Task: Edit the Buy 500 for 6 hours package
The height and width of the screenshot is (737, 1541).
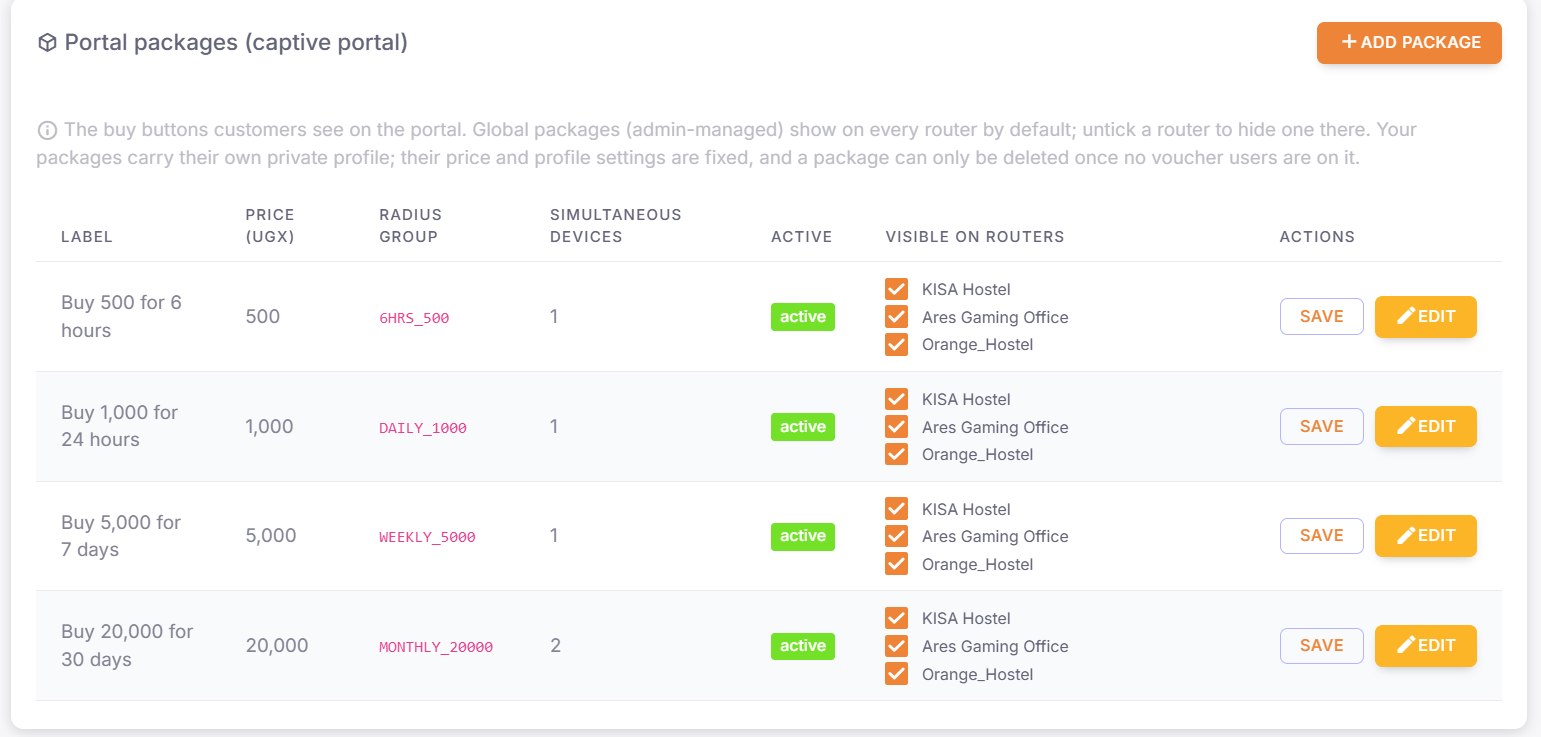Action: (1426, 316)
